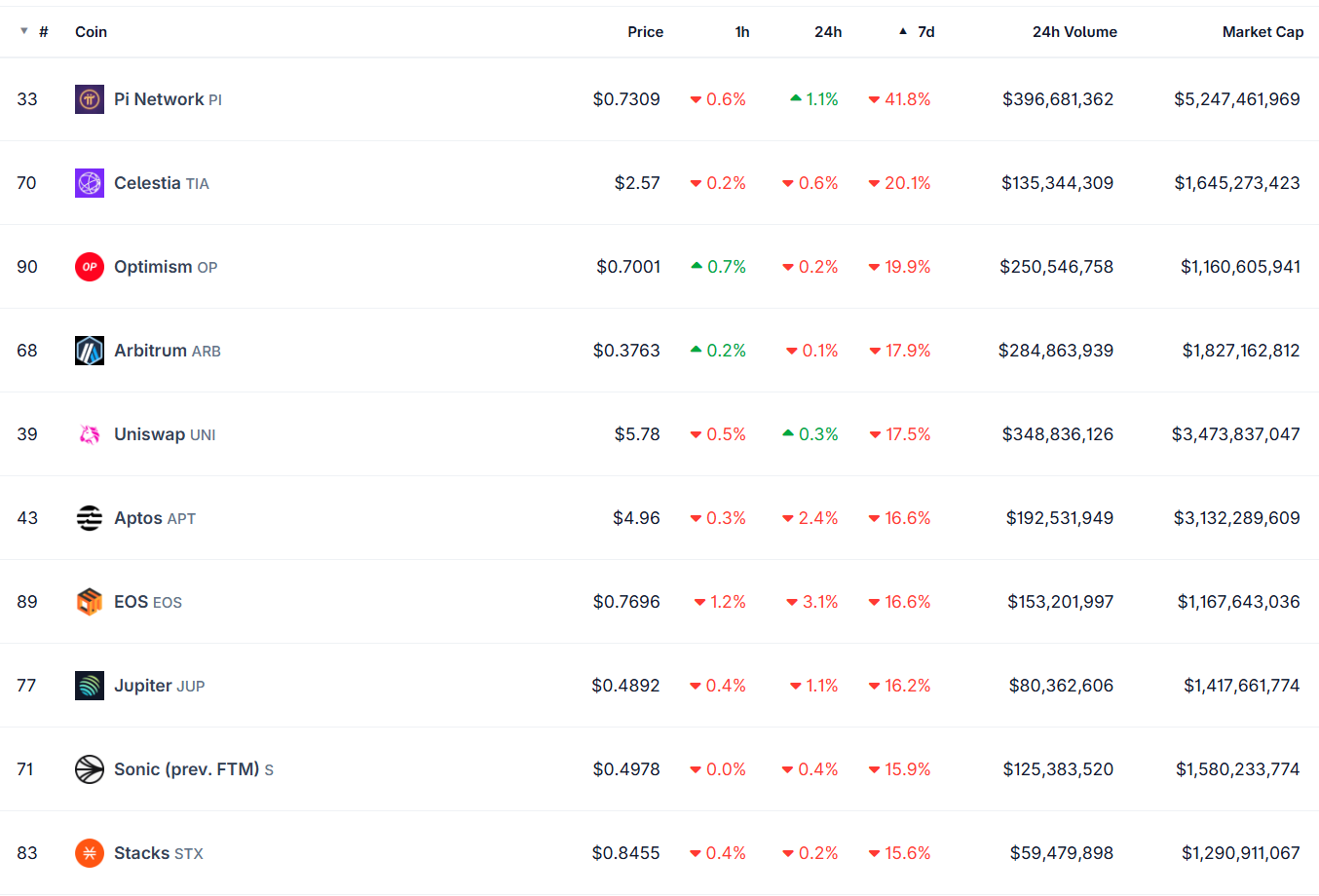Sort table by 1h column
The width and height of the screenshot is (1319, 896).
tap(742, 32)
